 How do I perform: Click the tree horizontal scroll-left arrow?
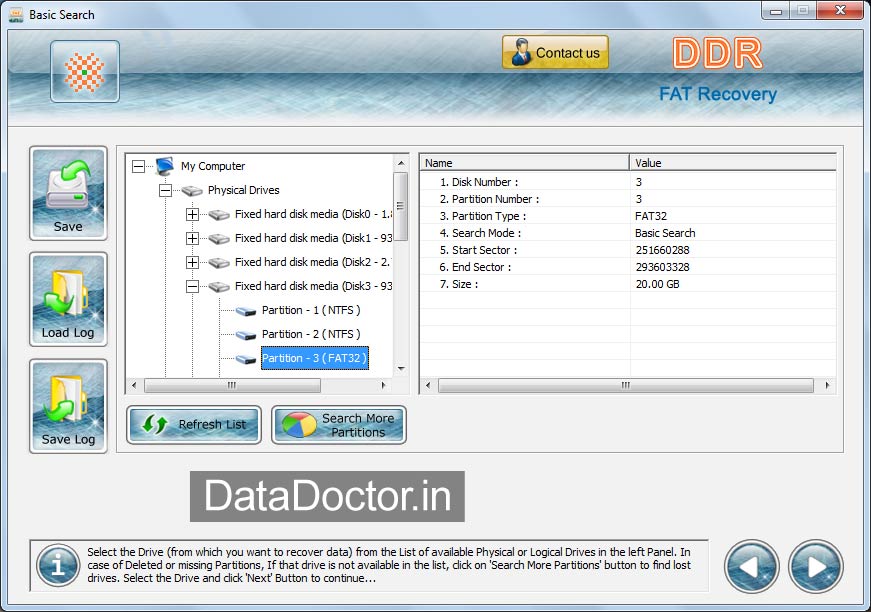133,385
